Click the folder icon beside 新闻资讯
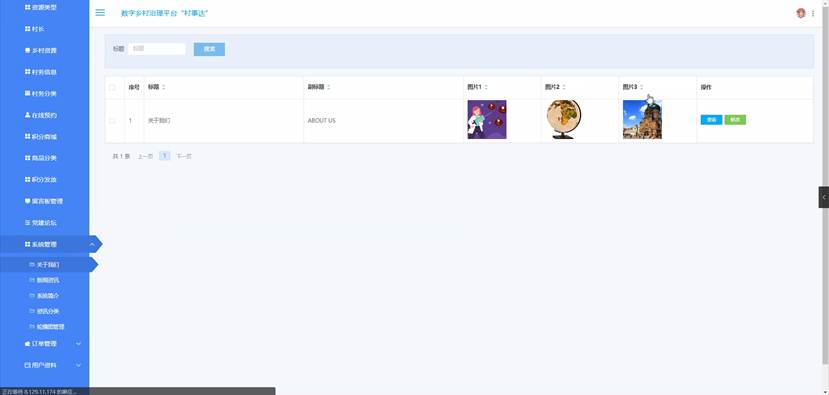829x395 pixels. (x=32, y=280)
